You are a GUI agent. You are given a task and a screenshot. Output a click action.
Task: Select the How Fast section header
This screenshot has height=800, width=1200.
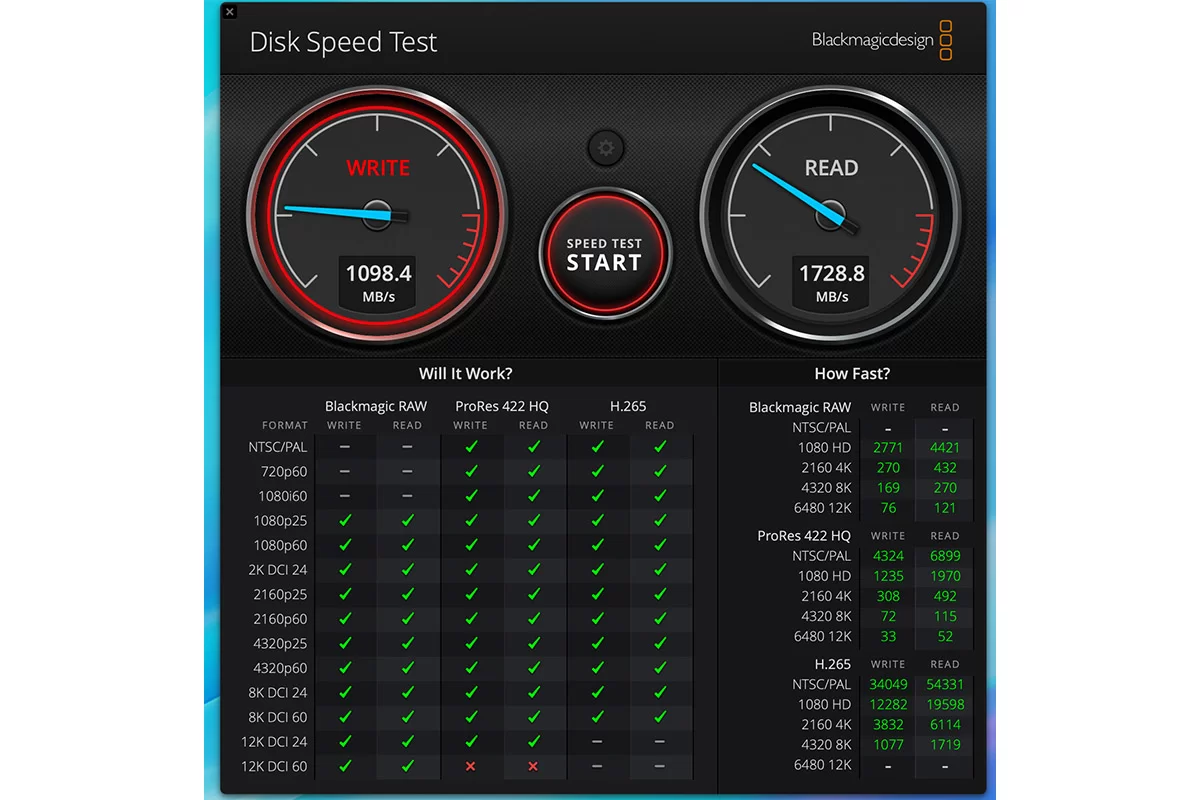pyautogui.click(x=852, y=373)
